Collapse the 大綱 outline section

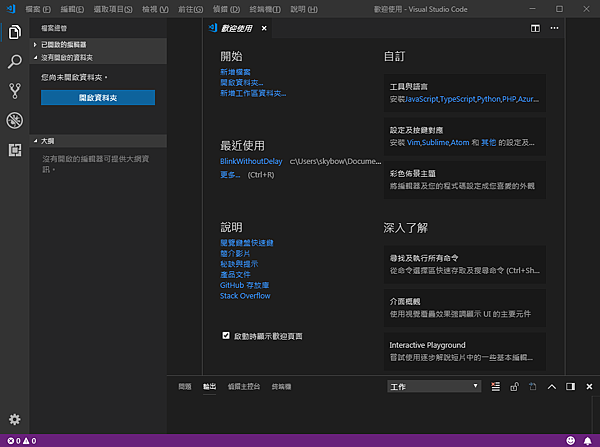pos(47,141)
